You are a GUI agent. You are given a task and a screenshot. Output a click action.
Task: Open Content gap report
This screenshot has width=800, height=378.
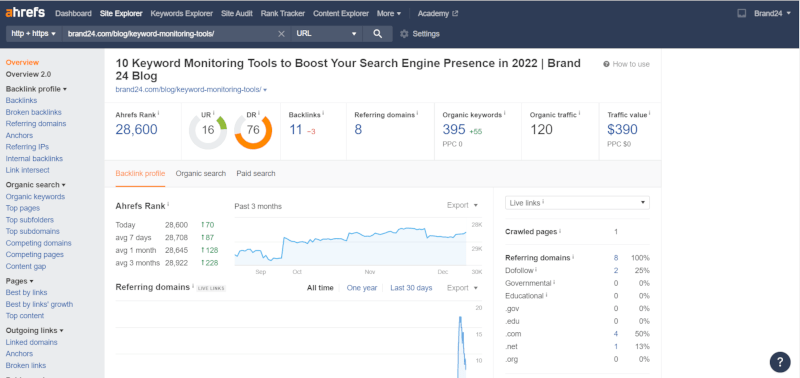26,266
